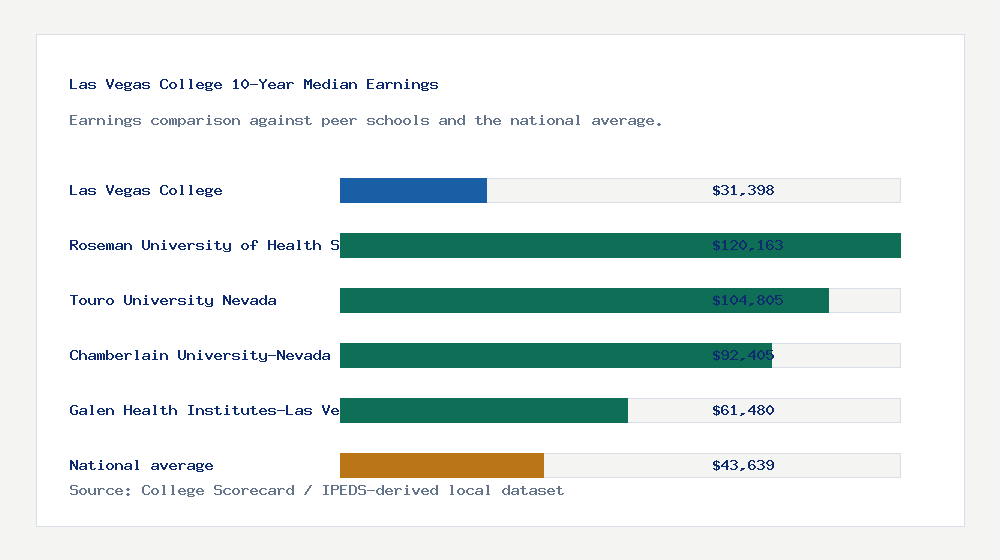This screenshot has height=560, width=1000.
Task: Click the "Roseman University of Health S" row label
Action: (x=204, y=245)
